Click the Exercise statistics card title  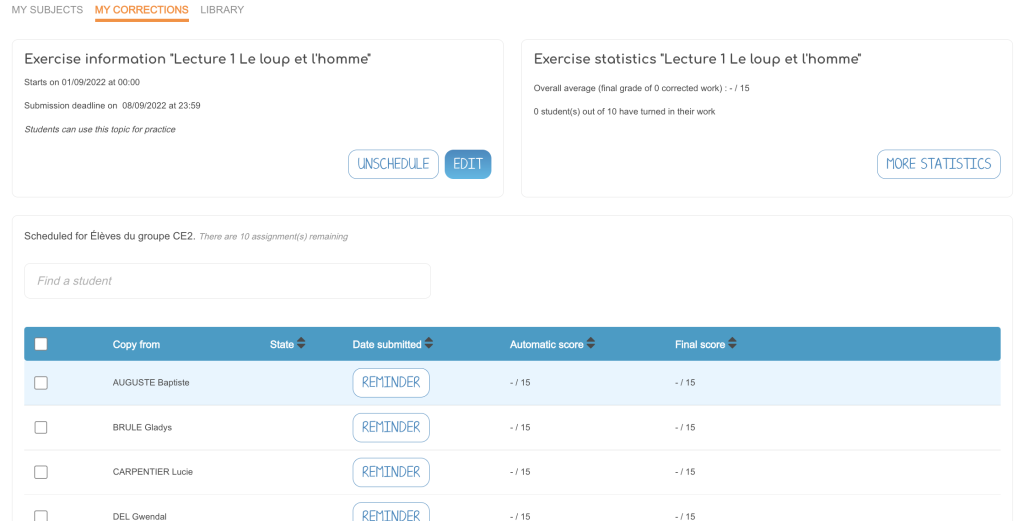[697, 59]
